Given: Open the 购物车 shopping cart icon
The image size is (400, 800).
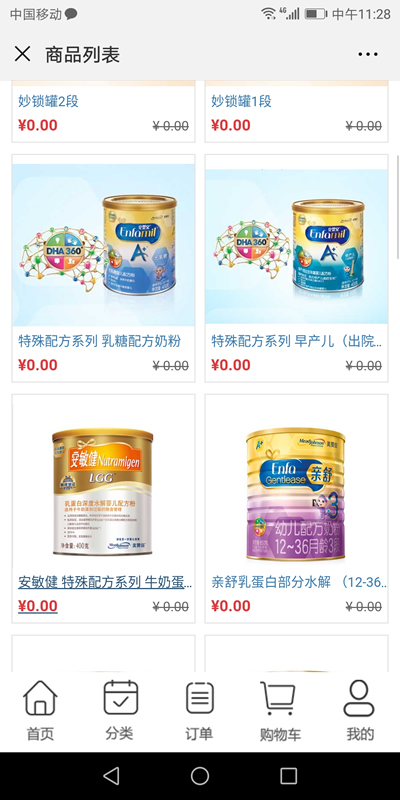Looking at the screenshot, I should [280, 711].
